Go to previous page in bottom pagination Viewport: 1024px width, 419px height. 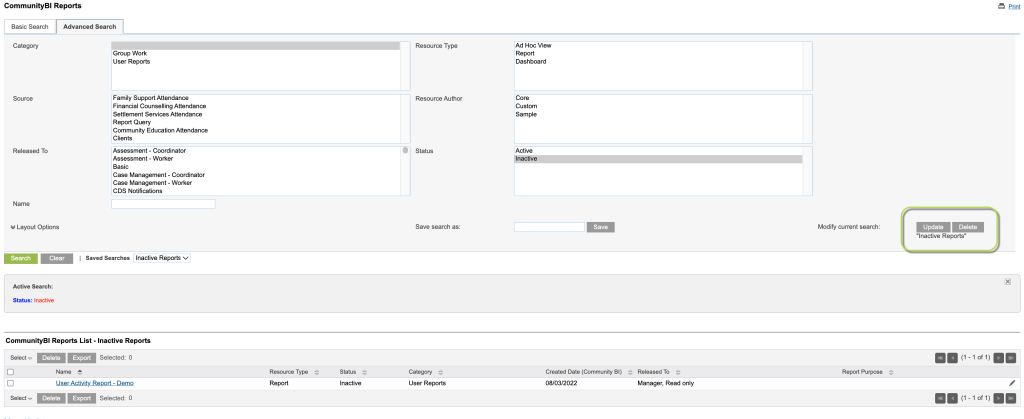click(953, 397)
